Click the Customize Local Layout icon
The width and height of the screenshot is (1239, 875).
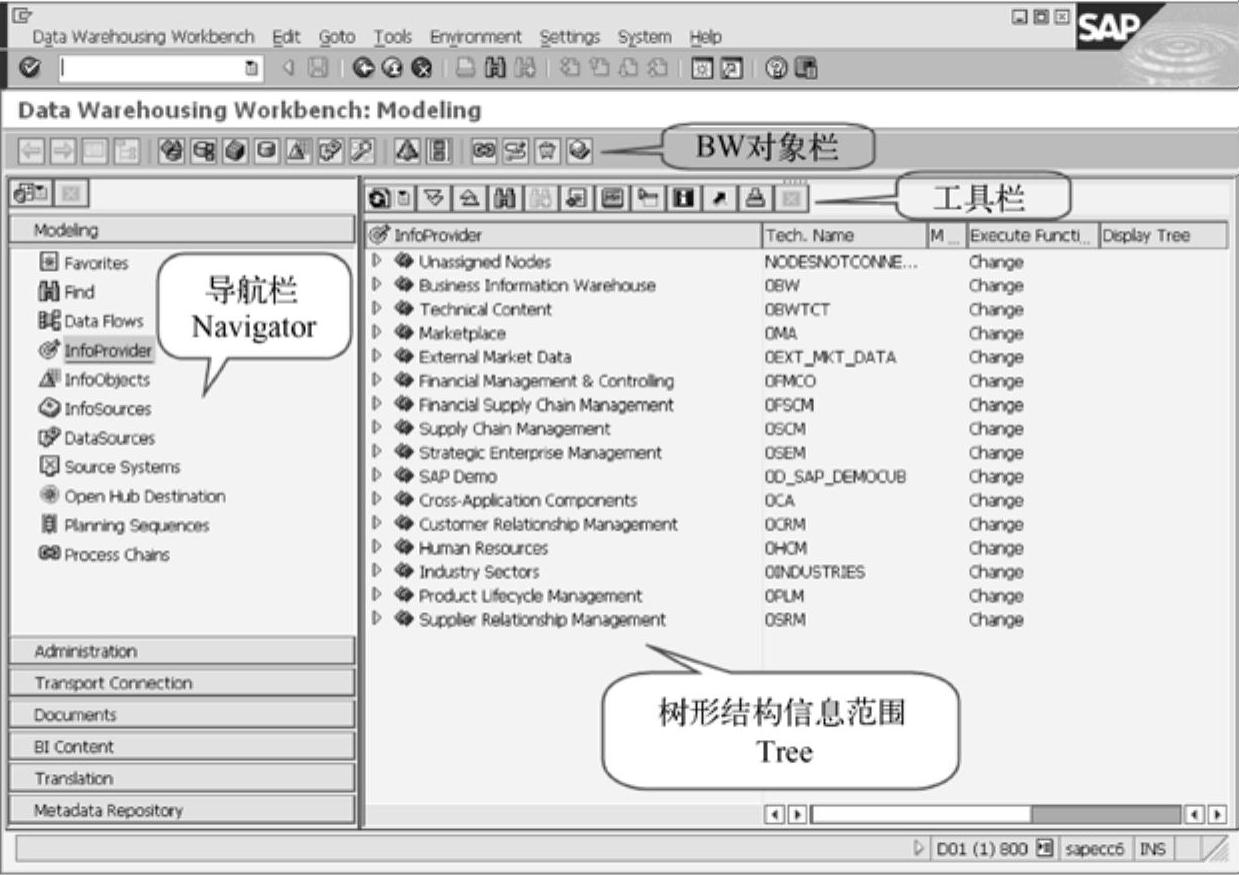[x=805, y=69]
